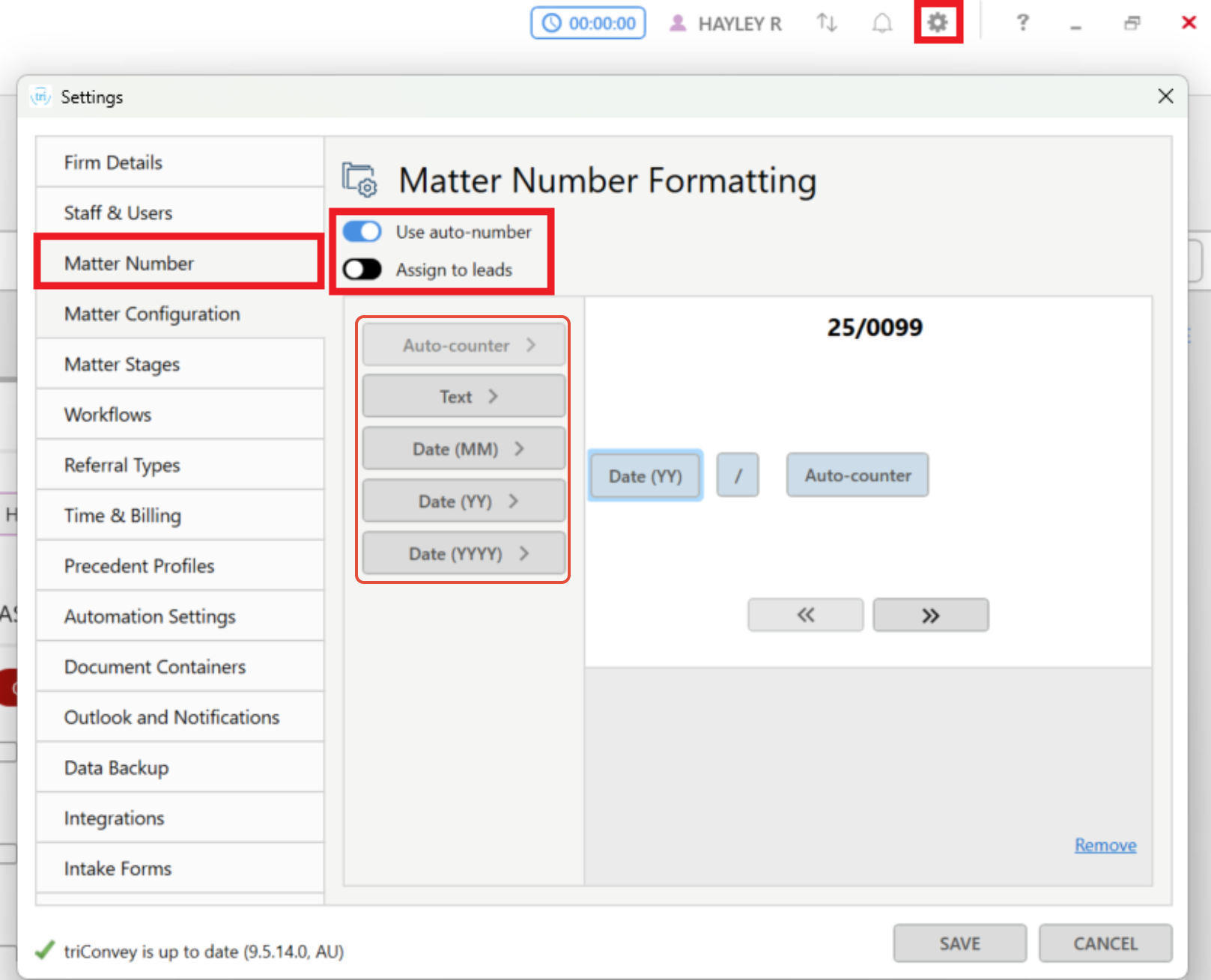1211x980 pixels.
Task: Click the timer 00:00:00 button
Action: tap(589, 23)
